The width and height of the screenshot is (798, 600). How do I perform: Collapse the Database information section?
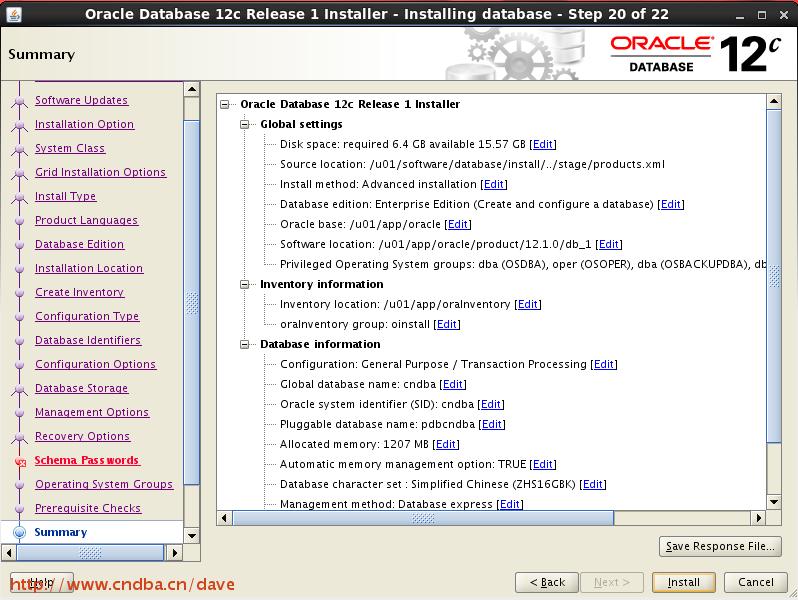click(x=244, y=345)
